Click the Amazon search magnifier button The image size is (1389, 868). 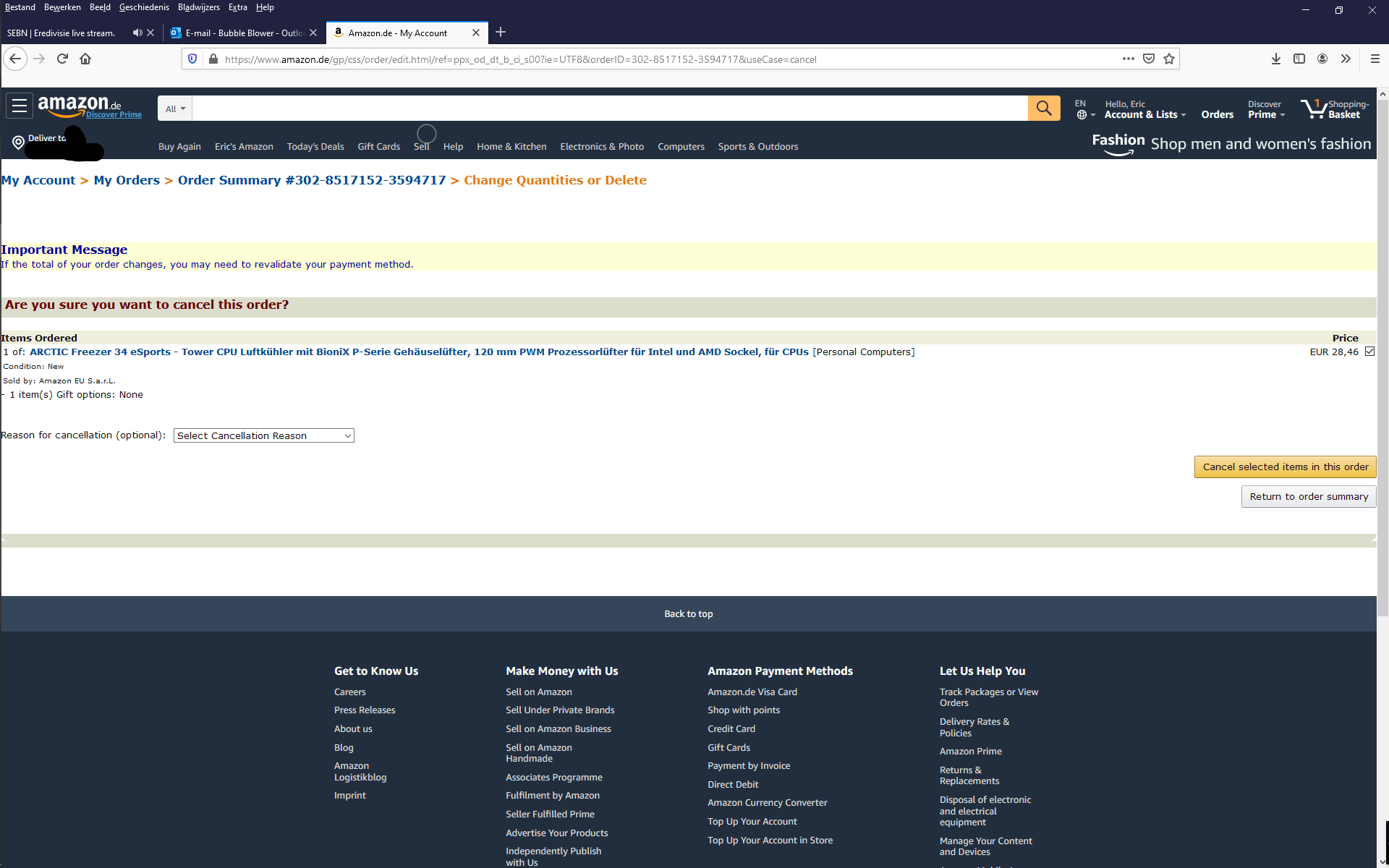pyautogui.click(x=1043, y=109)
